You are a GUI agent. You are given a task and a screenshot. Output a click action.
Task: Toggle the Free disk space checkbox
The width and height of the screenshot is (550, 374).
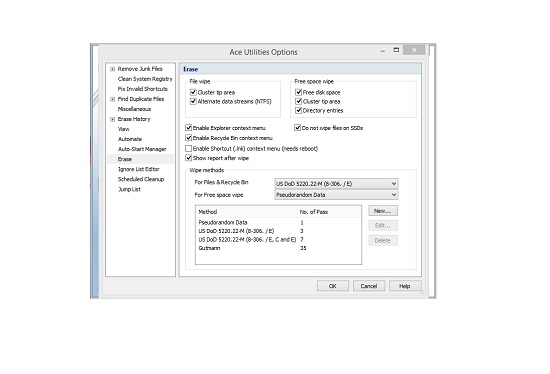pyautogui.click(x=299, y=92)
